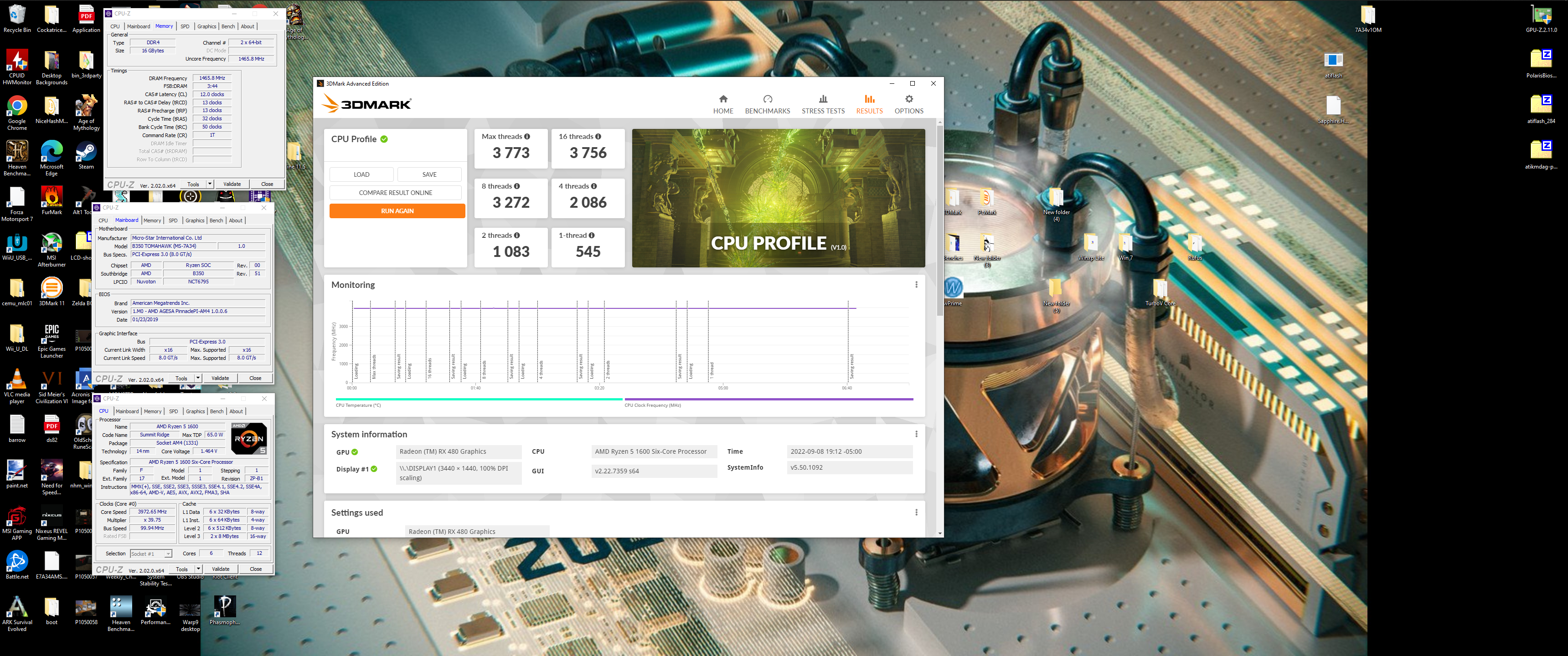Click Tools button in bottom CPU-Z window
This screenshot has width=1568, height=656.
181,569
